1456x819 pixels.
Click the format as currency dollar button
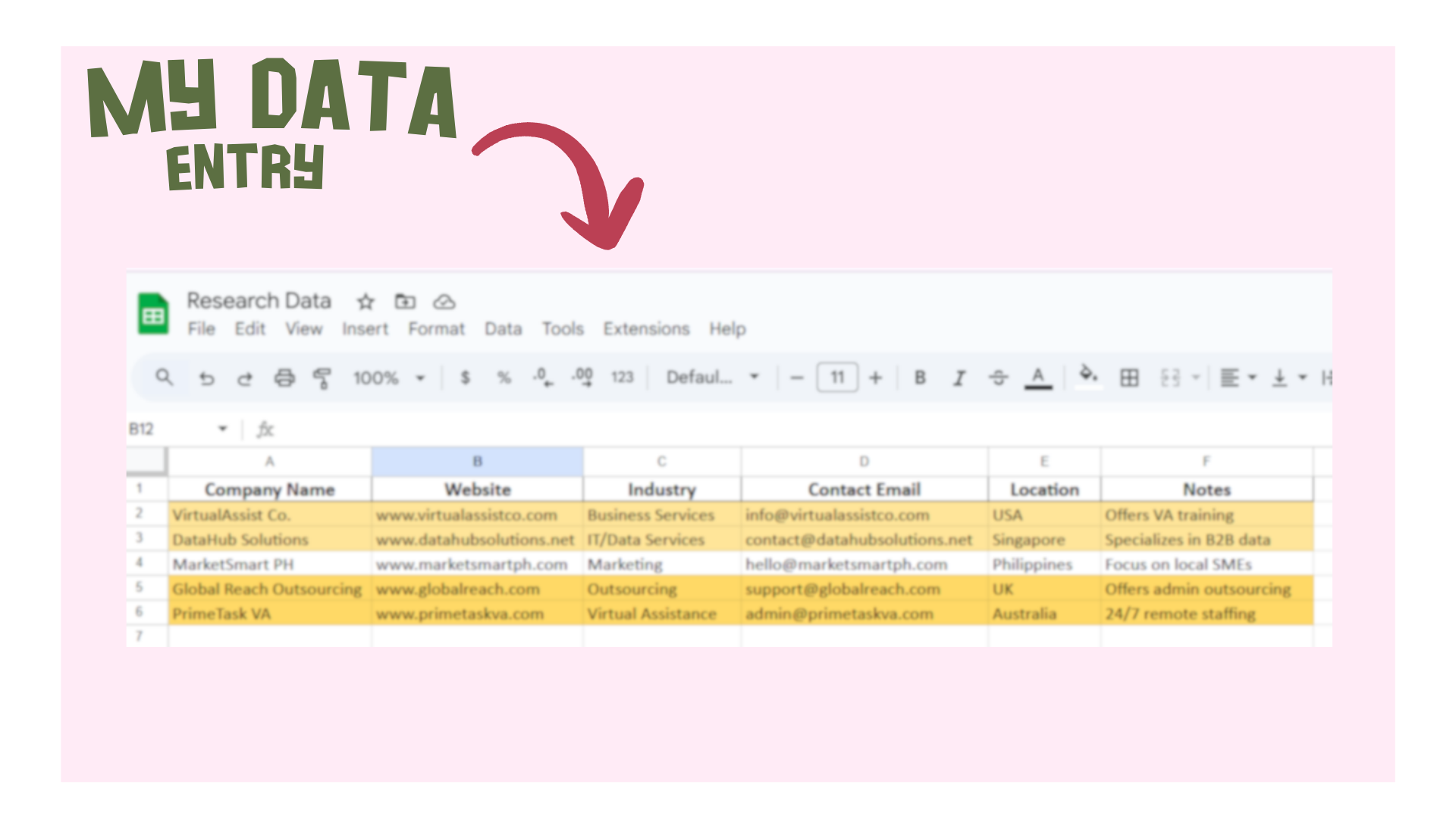[x=465, y=378]
